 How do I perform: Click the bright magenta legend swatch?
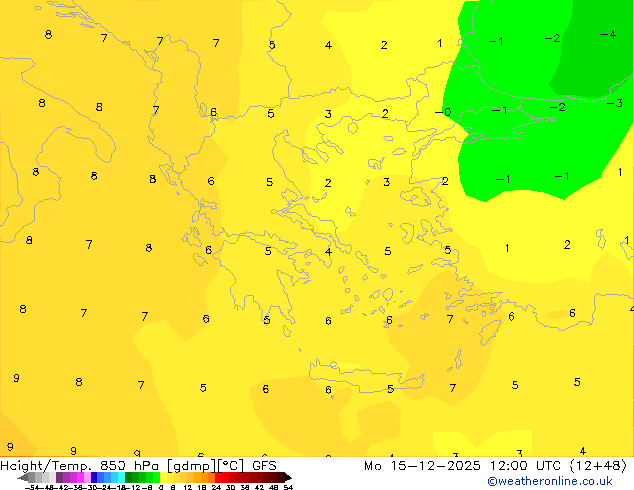[80, 477]
